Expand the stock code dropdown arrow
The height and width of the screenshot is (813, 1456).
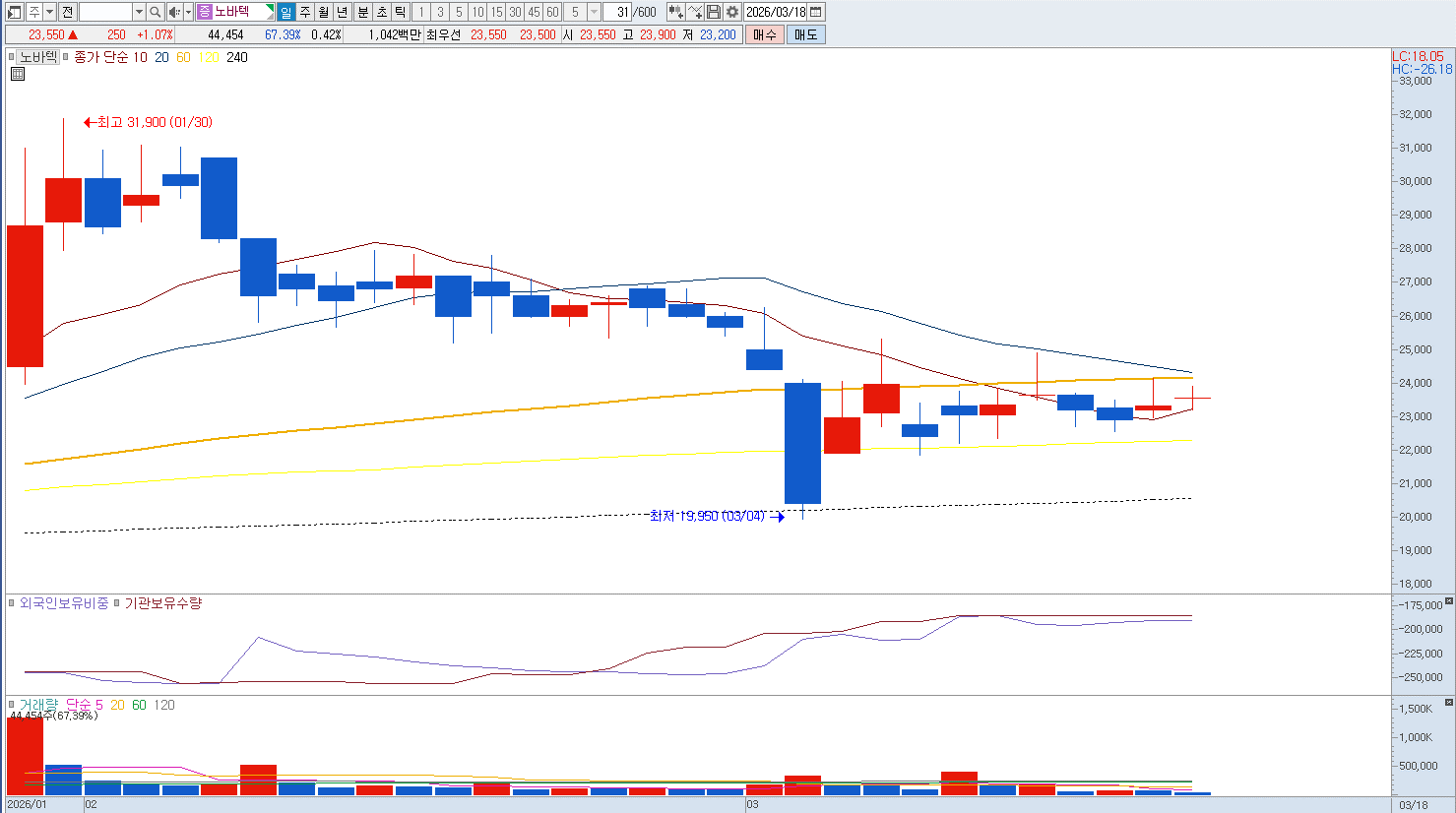point(139,12)
